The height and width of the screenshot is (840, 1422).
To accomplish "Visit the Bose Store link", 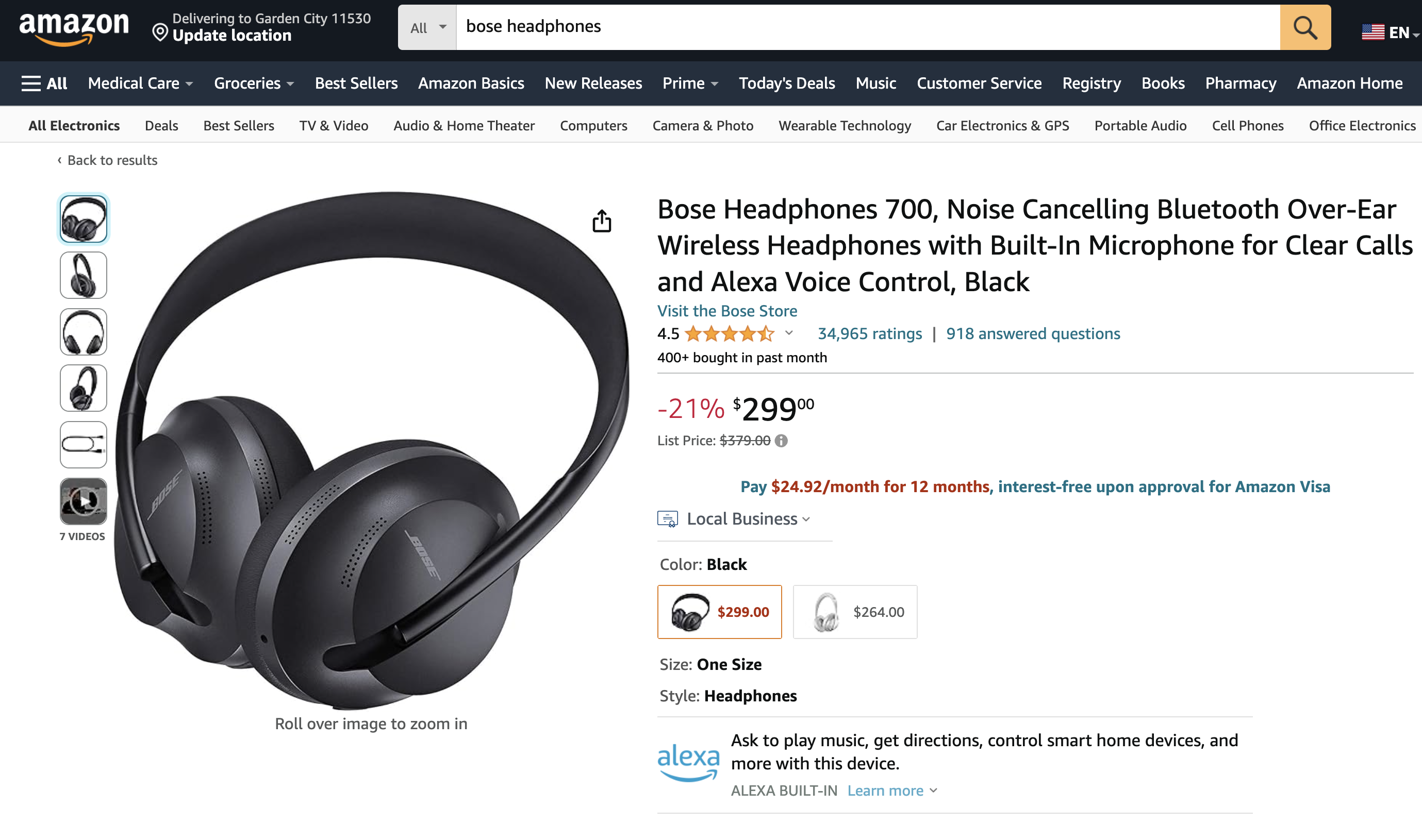I will (726, 311).
